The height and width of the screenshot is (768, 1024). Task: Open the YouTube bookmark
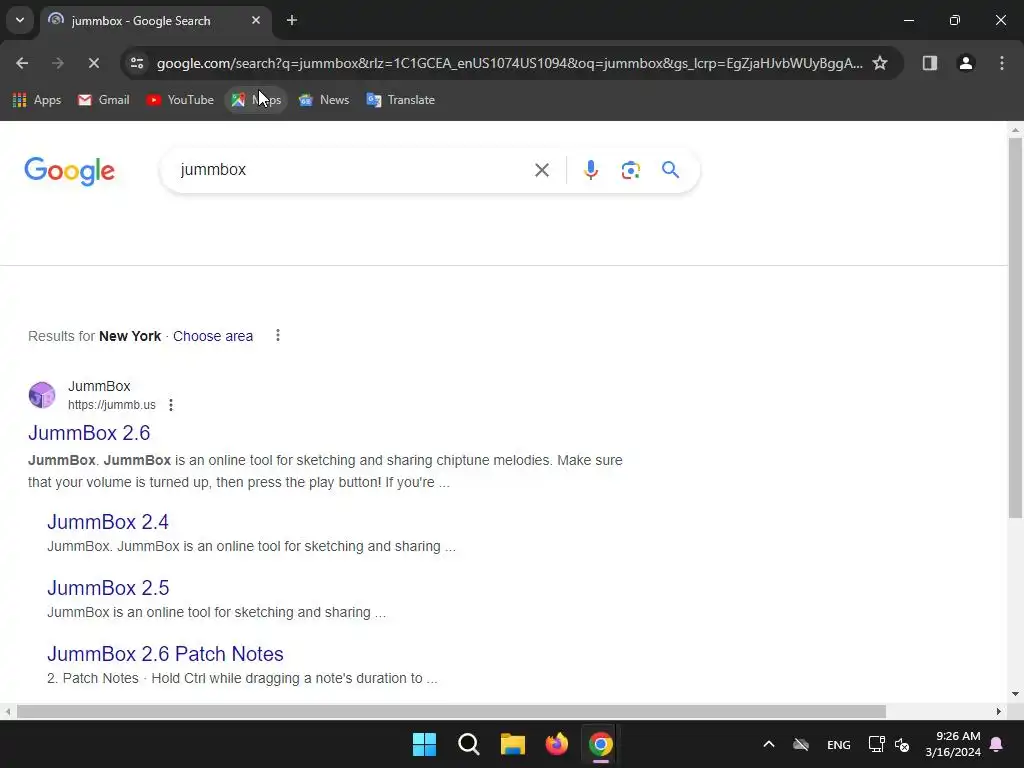tap(180, 100)
